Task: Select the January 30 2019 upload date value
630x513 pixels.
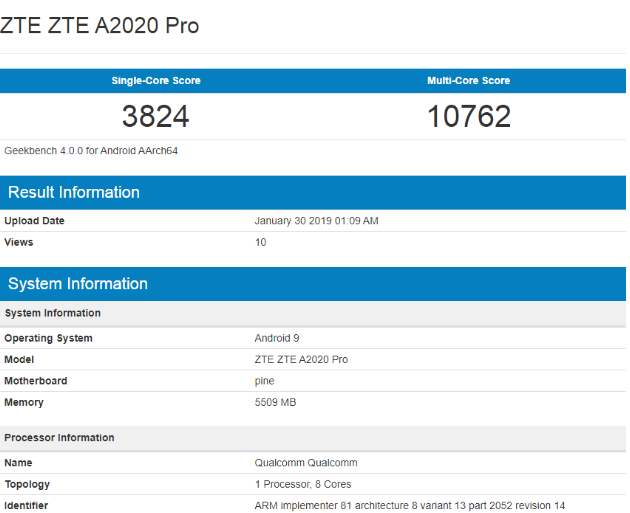Action: point(316,221)
